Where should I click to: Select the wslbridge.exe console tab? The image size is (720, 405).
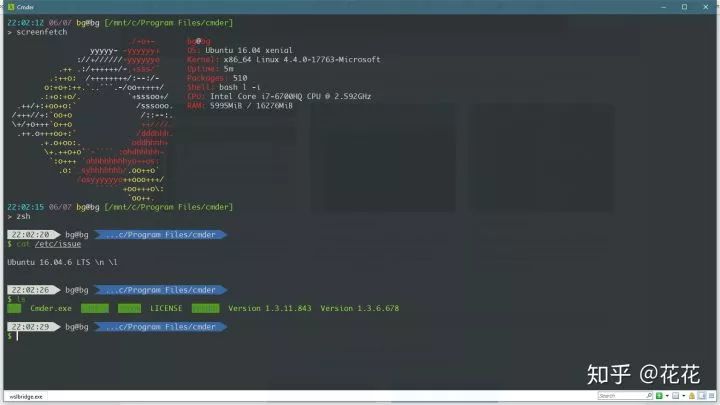[26, 396]
